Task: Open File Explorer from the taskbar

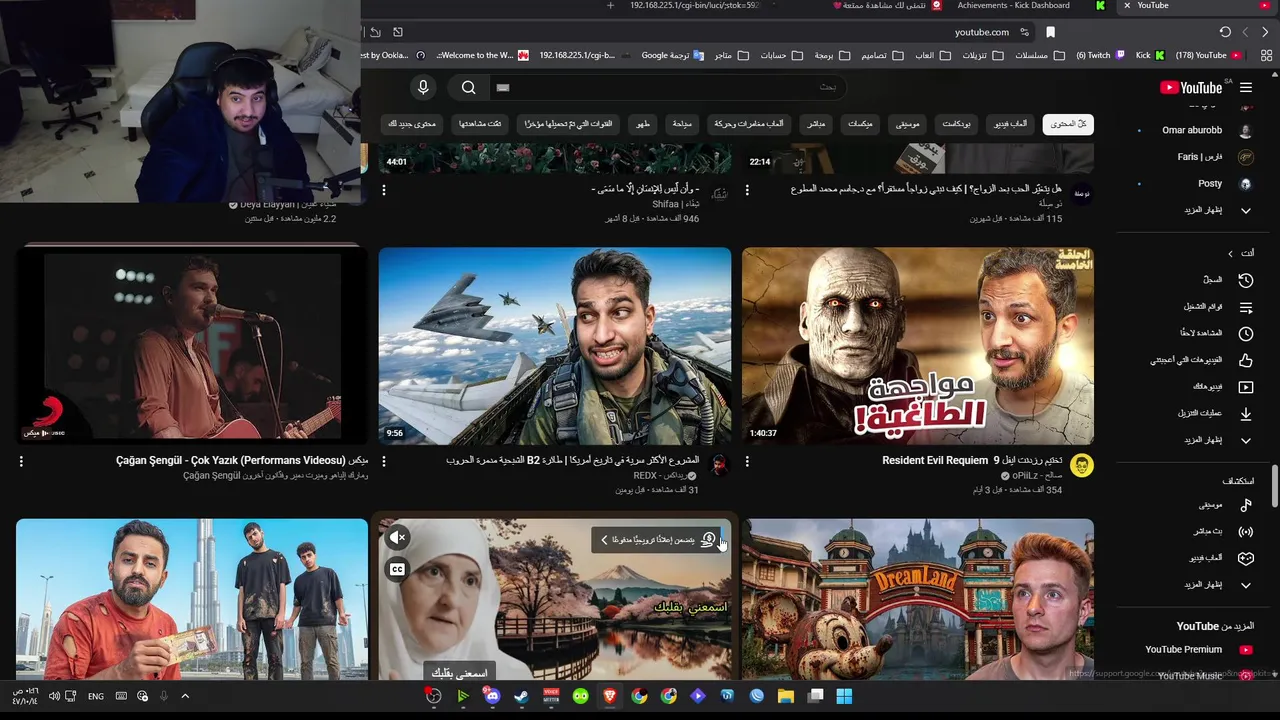Action: (x=786, y=696)
